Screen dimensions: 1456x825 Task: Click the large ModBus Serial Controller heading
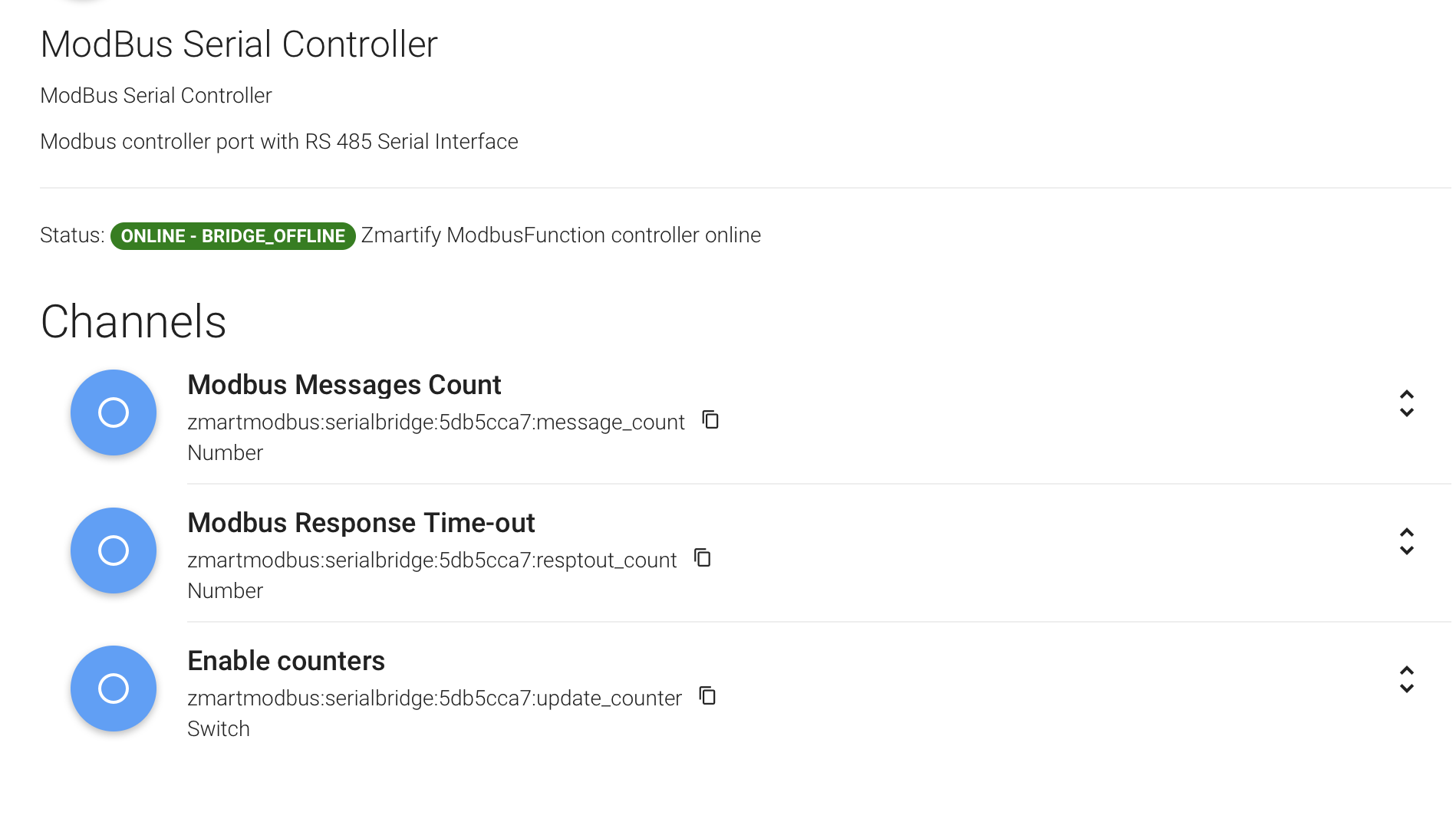[239, 44]
